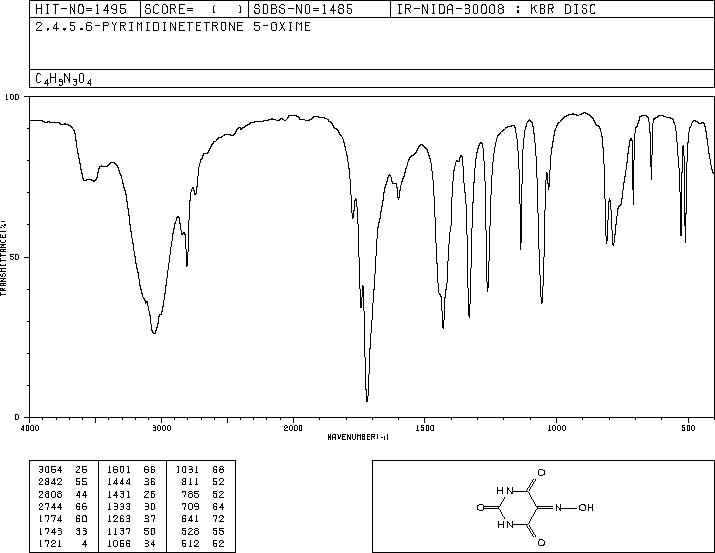
Task: Click the TRANSMITTANCE axis title
Action: [3, 257]
